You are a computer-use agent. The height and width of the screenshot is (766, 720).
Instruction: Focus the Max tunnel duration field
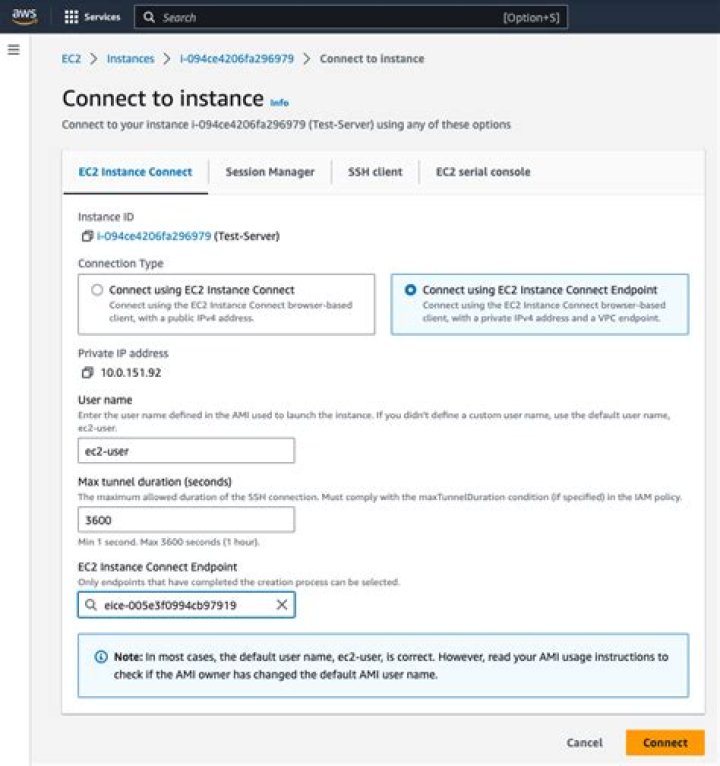coord(186,520)
